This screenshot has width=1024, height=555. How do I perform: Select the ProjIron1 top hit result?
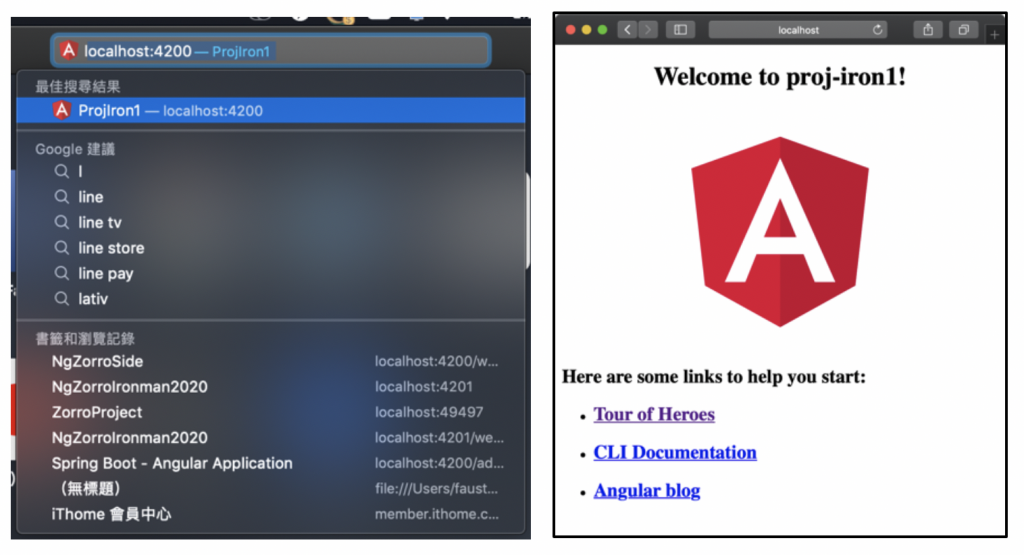(270, 110)
